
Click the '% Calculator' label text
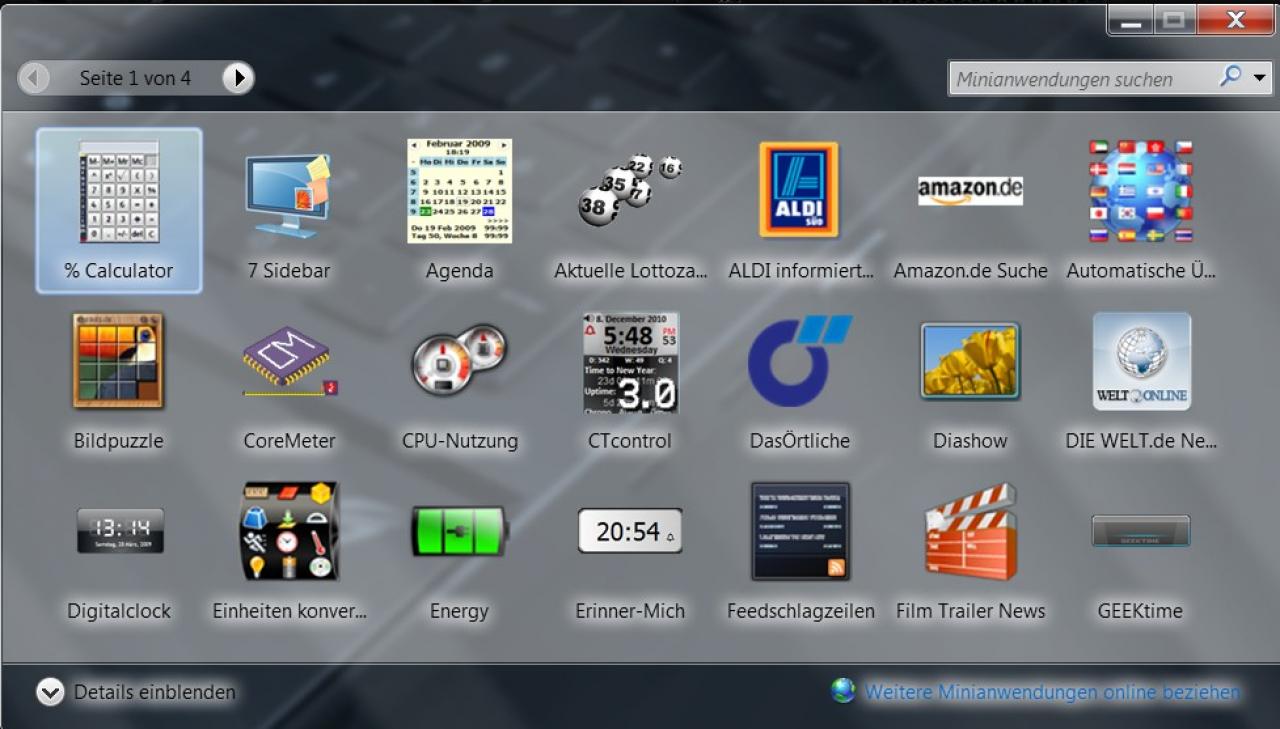click(x=119, y=271)
